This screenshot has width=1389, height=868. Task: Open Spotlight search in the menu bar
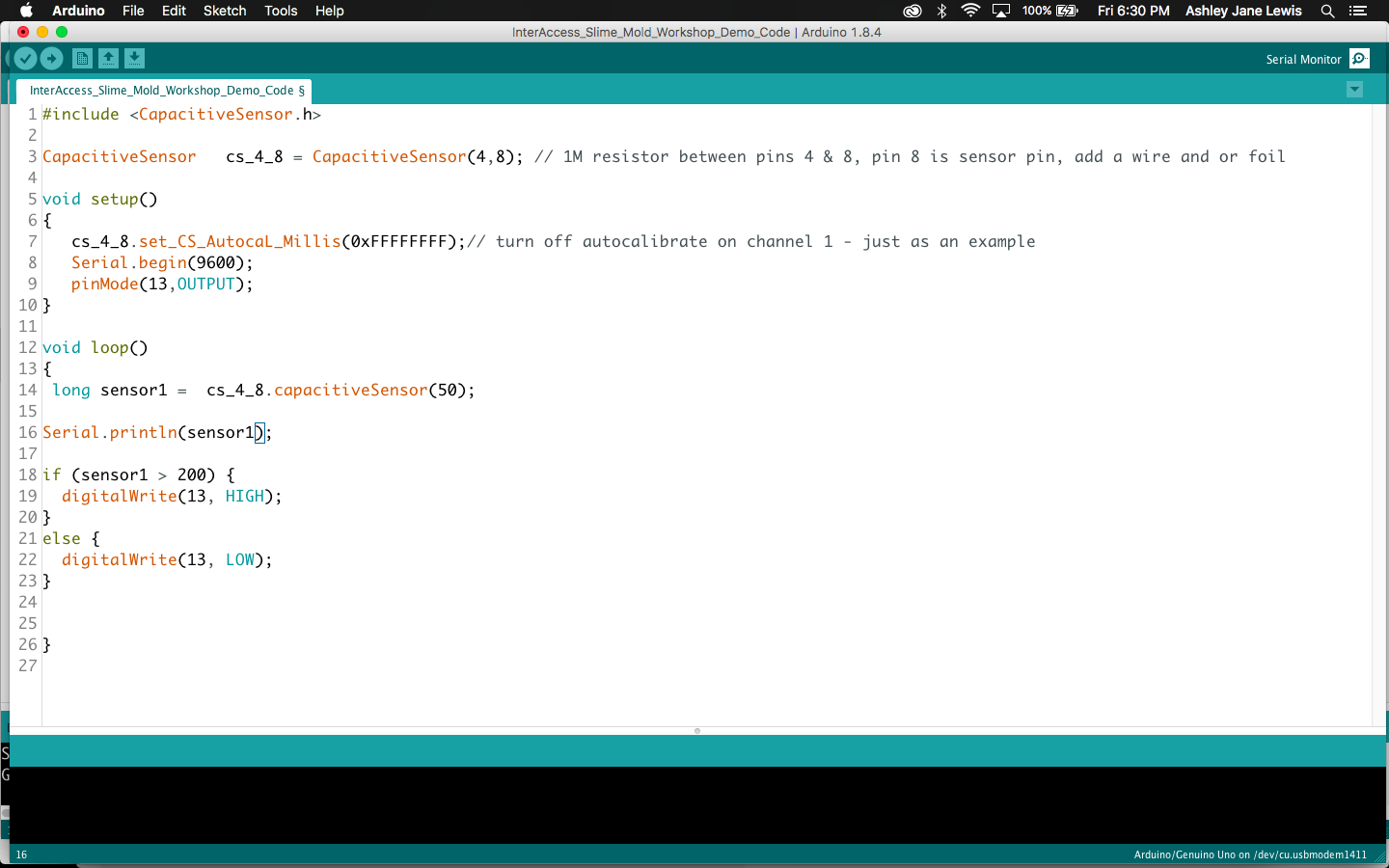click(1327, 11)
